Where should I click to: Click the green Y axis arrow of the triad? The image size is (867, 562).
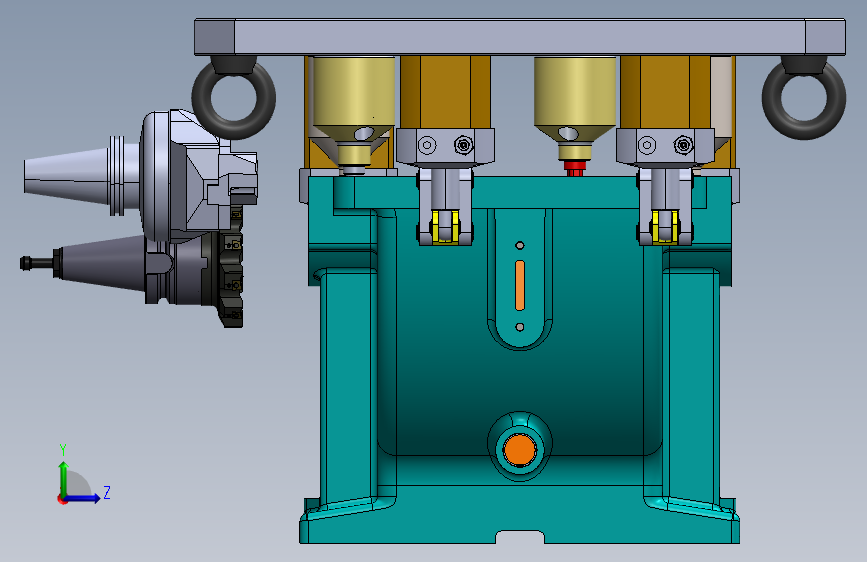[64, 478]
